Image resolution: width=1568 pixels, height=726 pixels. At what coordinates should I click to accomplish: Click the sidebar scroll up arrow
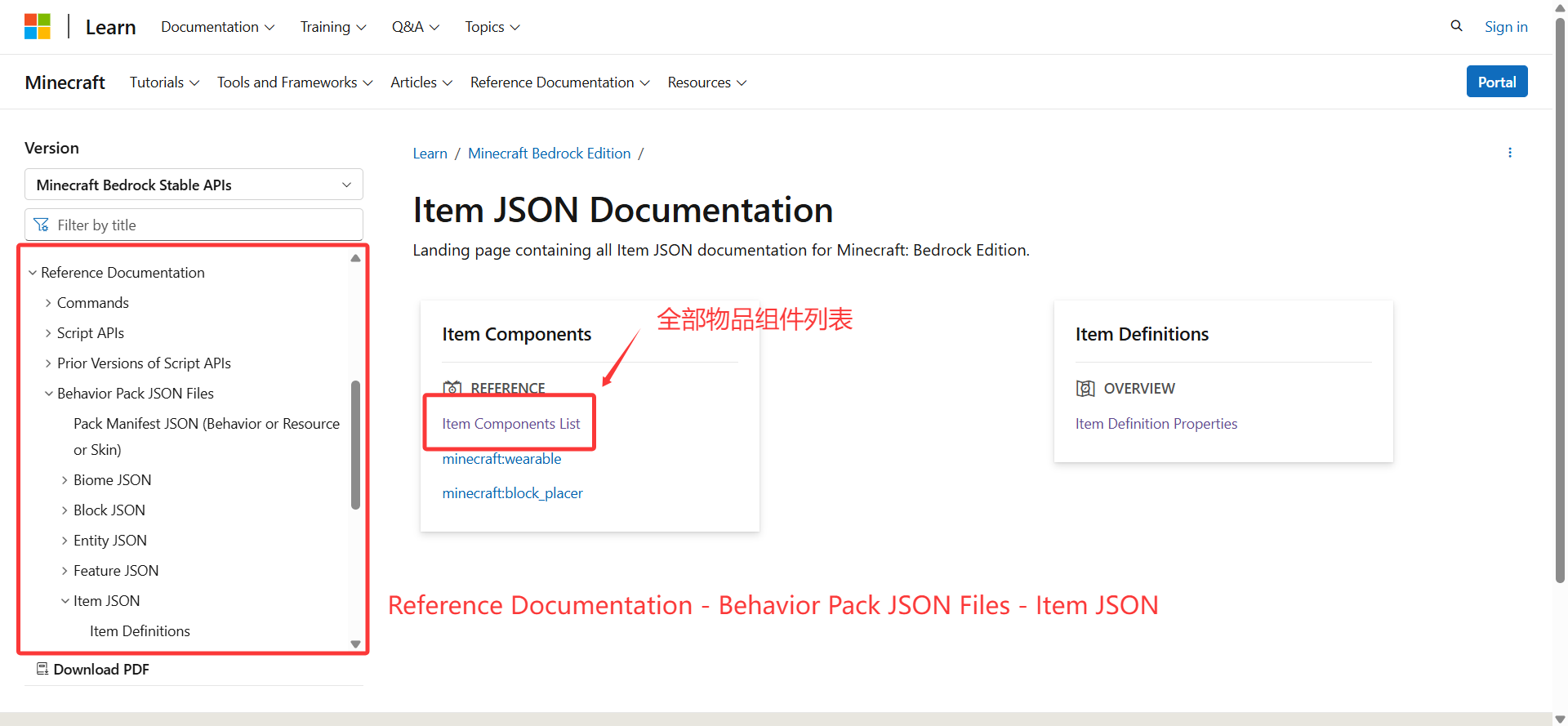(355, 258)
